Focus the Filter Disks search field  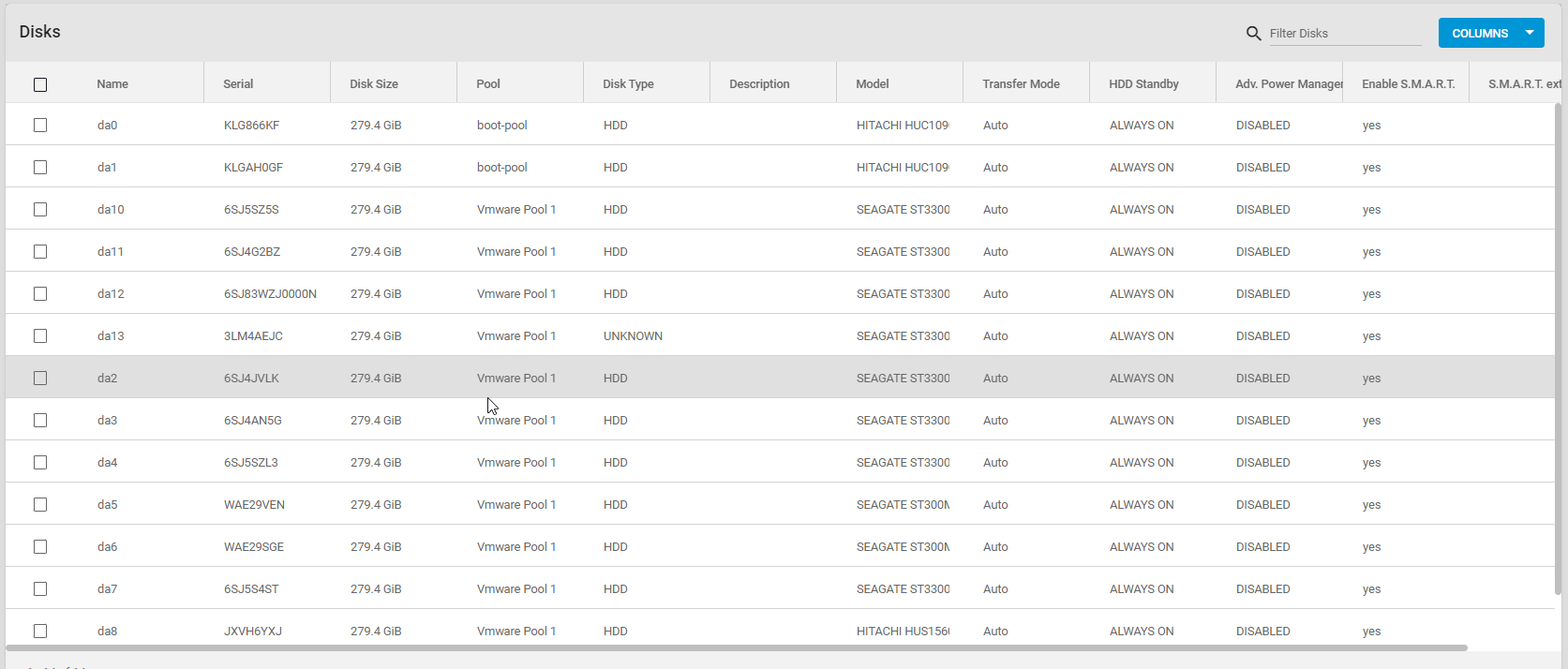point(1344,34)
